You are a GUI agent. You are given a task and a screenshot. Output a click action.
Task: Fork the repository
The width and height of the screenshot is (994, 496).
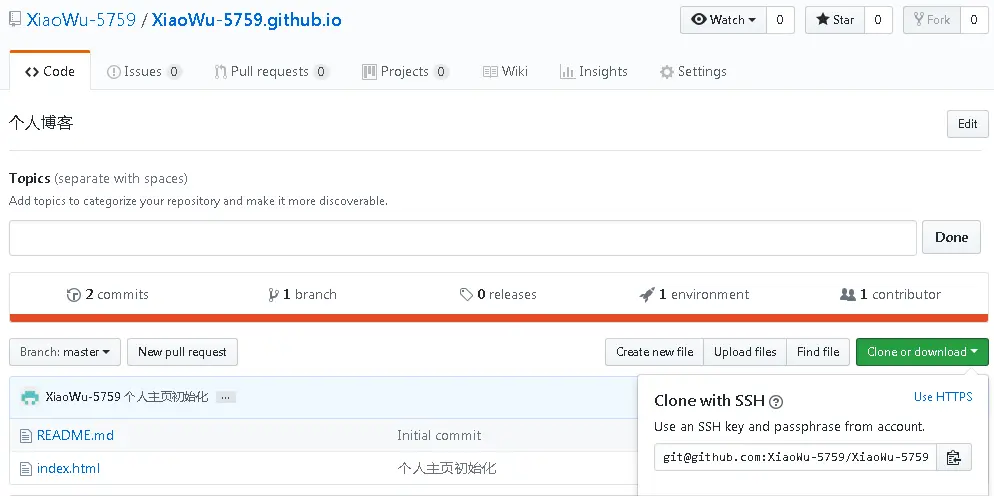point(931,20)
